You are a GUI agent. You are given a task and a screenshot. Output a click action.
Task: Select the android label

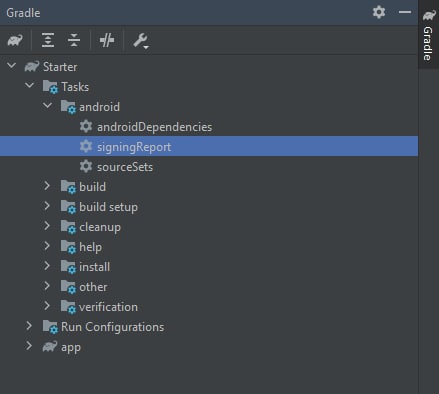[99, 107]
